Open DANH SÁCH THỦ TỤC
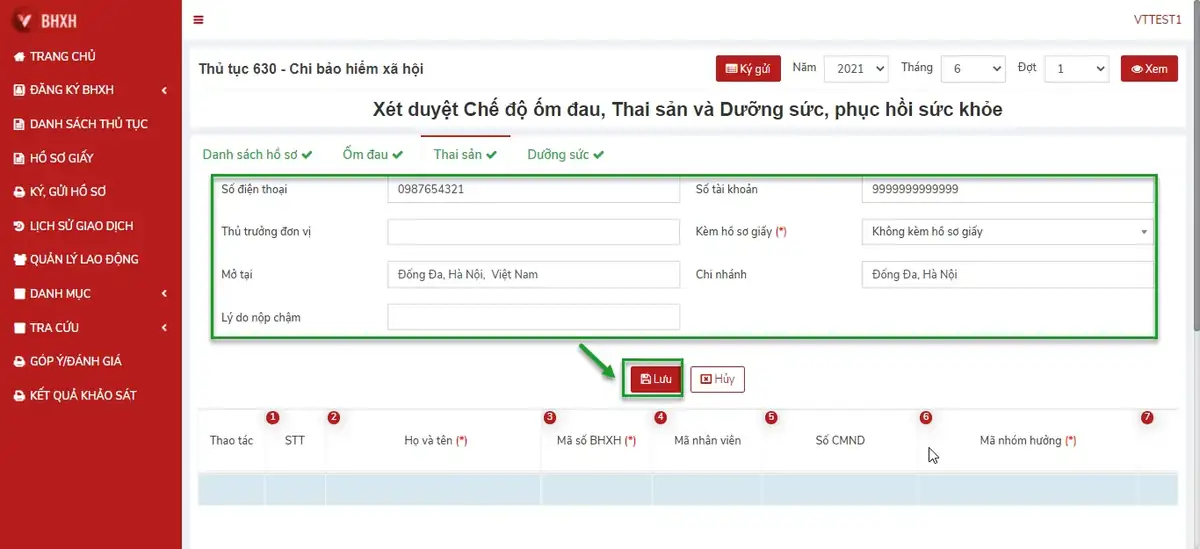1200x549 pixels. tap(89, 124)
